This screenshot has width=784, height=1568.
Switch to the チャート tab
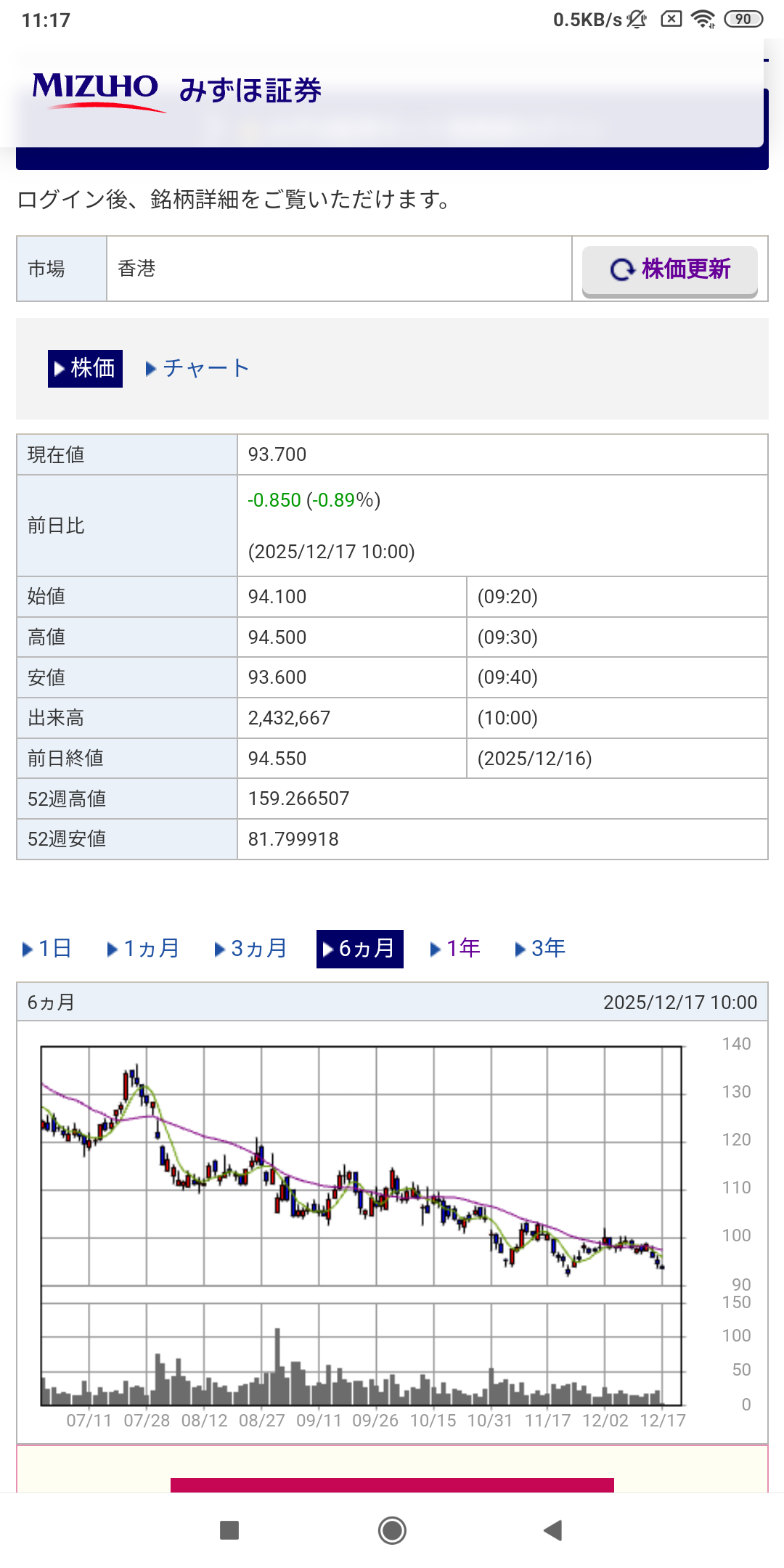pyautogui.click(x=197, y=369)
